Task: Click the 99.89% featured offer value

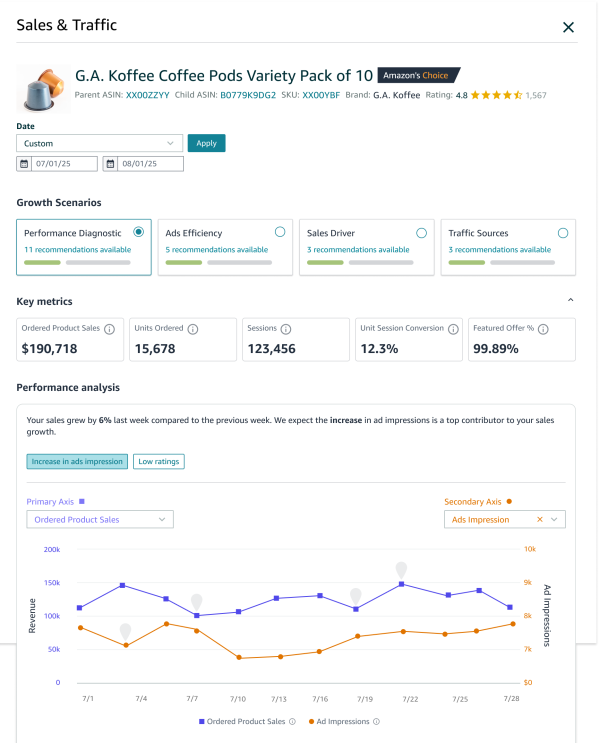Action: coord(496,349)
